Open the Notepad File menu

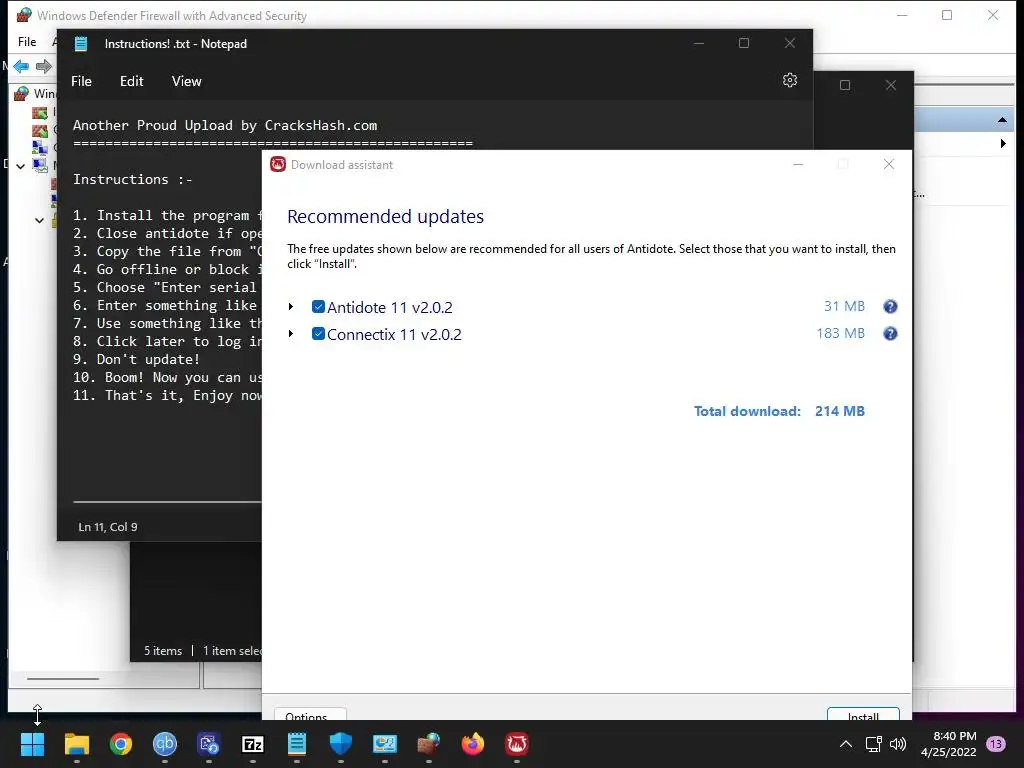point(82,81)
